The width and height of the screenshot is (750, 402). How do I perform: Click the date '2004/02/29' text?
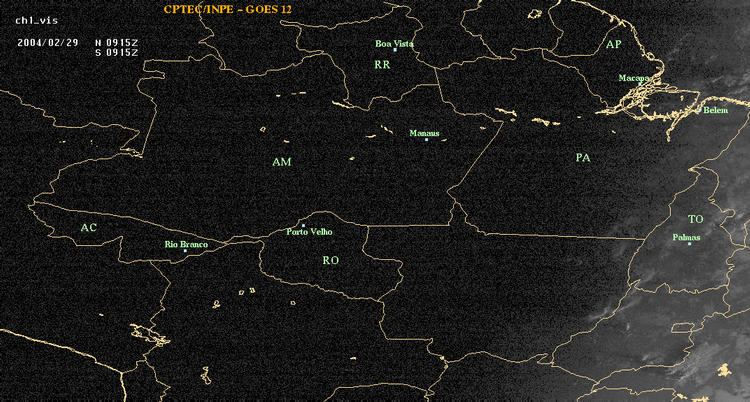48,42
